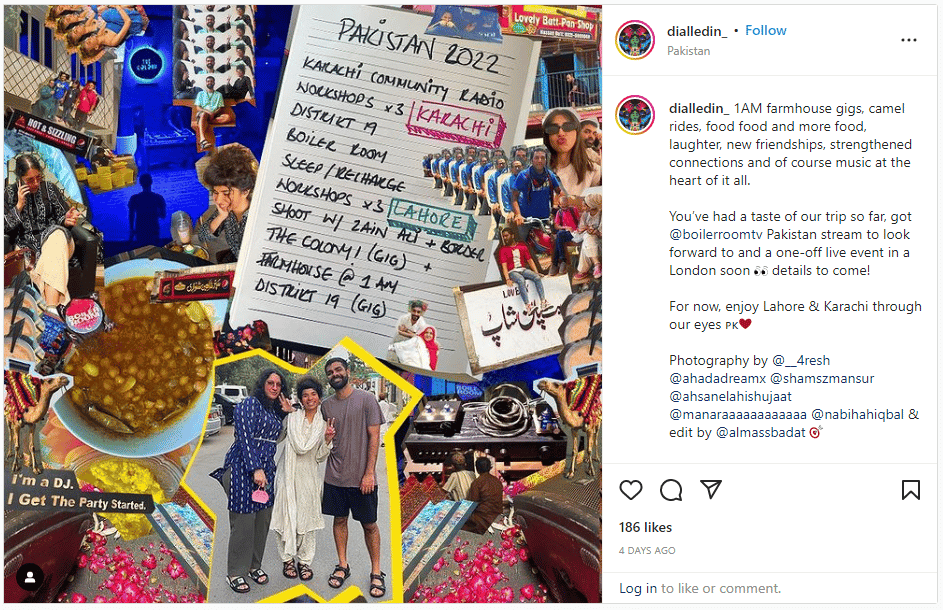Like the post with the heart icon
Image resolution: width=943 pixels, height=610 pixels.
[x=630, y=490]
